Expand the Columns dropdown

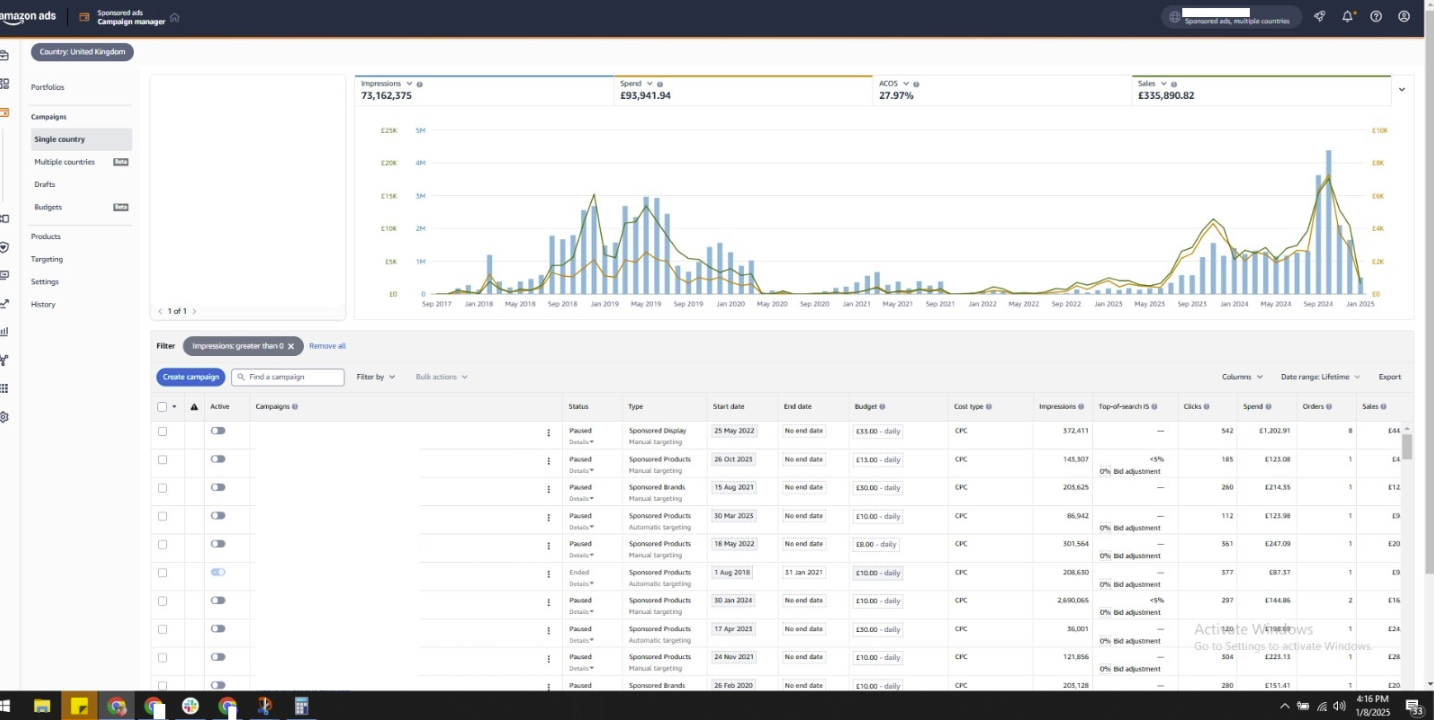point(1242,377)
